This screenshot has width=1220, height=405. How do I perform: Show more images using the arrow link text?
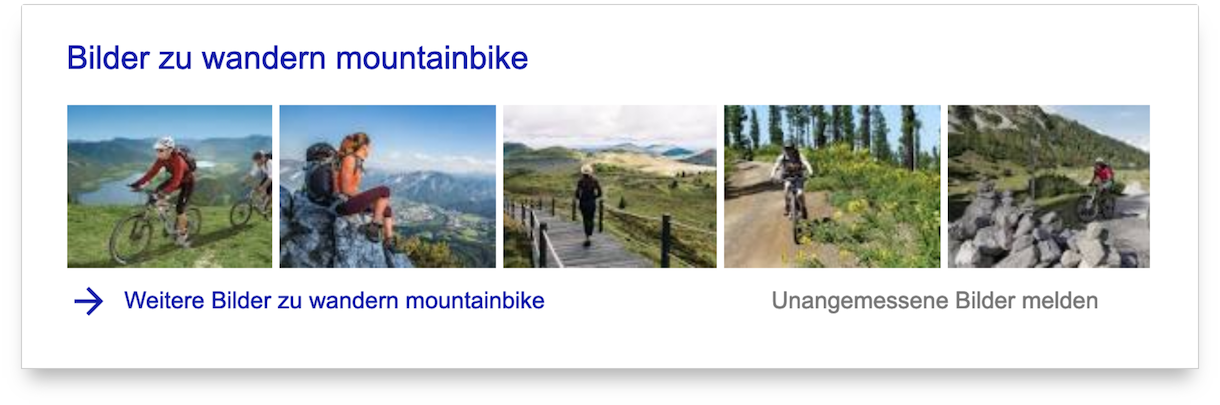tap(334, 301)
